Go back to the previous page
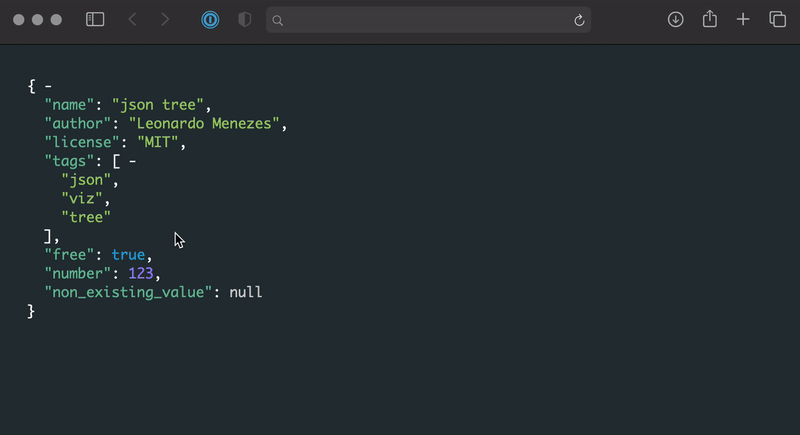Viewport: 800px width, 435px height. [132, 19]
